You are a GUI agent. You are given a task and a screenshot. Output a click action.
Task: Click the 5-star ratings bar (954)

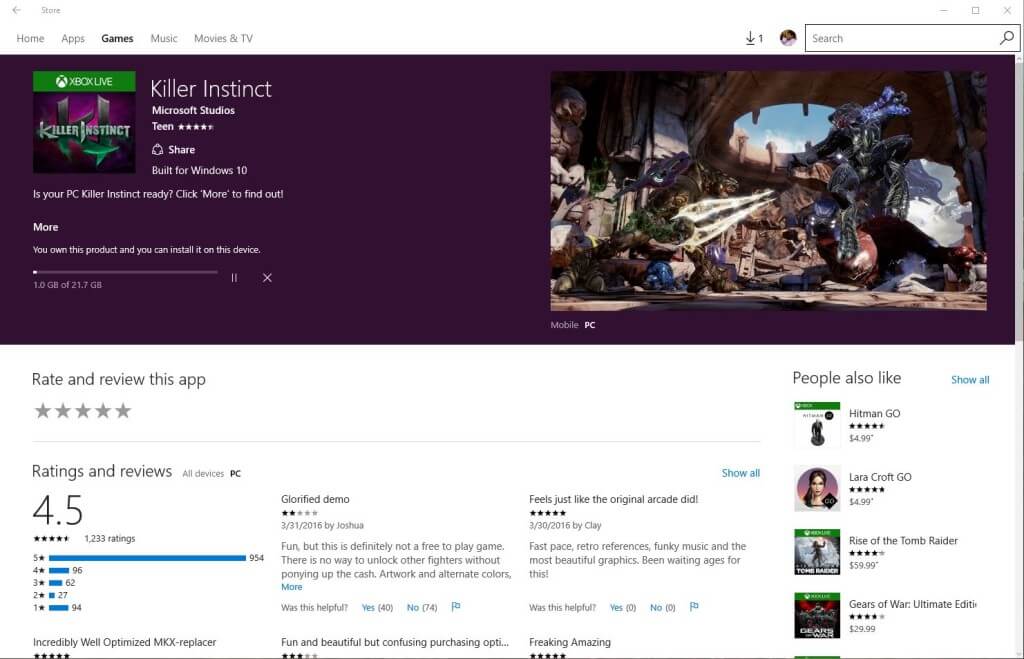147,558
